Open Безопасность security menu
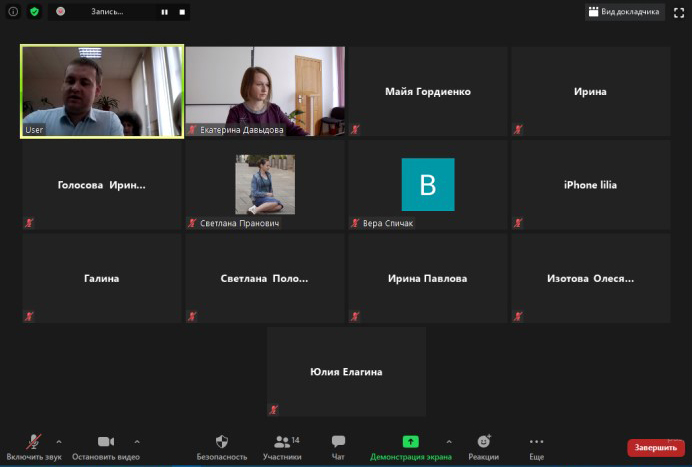The image size is (692, 467). pos(222,447)
